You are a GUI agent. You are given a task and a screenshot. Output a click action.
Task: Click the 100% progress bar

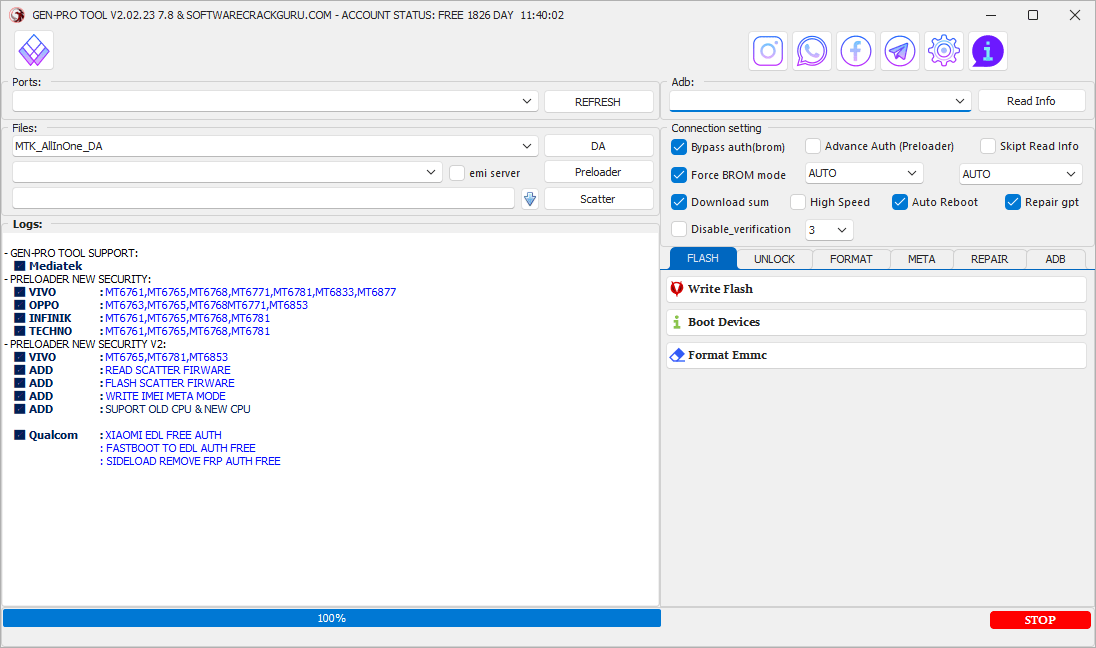tap(331, 618)
